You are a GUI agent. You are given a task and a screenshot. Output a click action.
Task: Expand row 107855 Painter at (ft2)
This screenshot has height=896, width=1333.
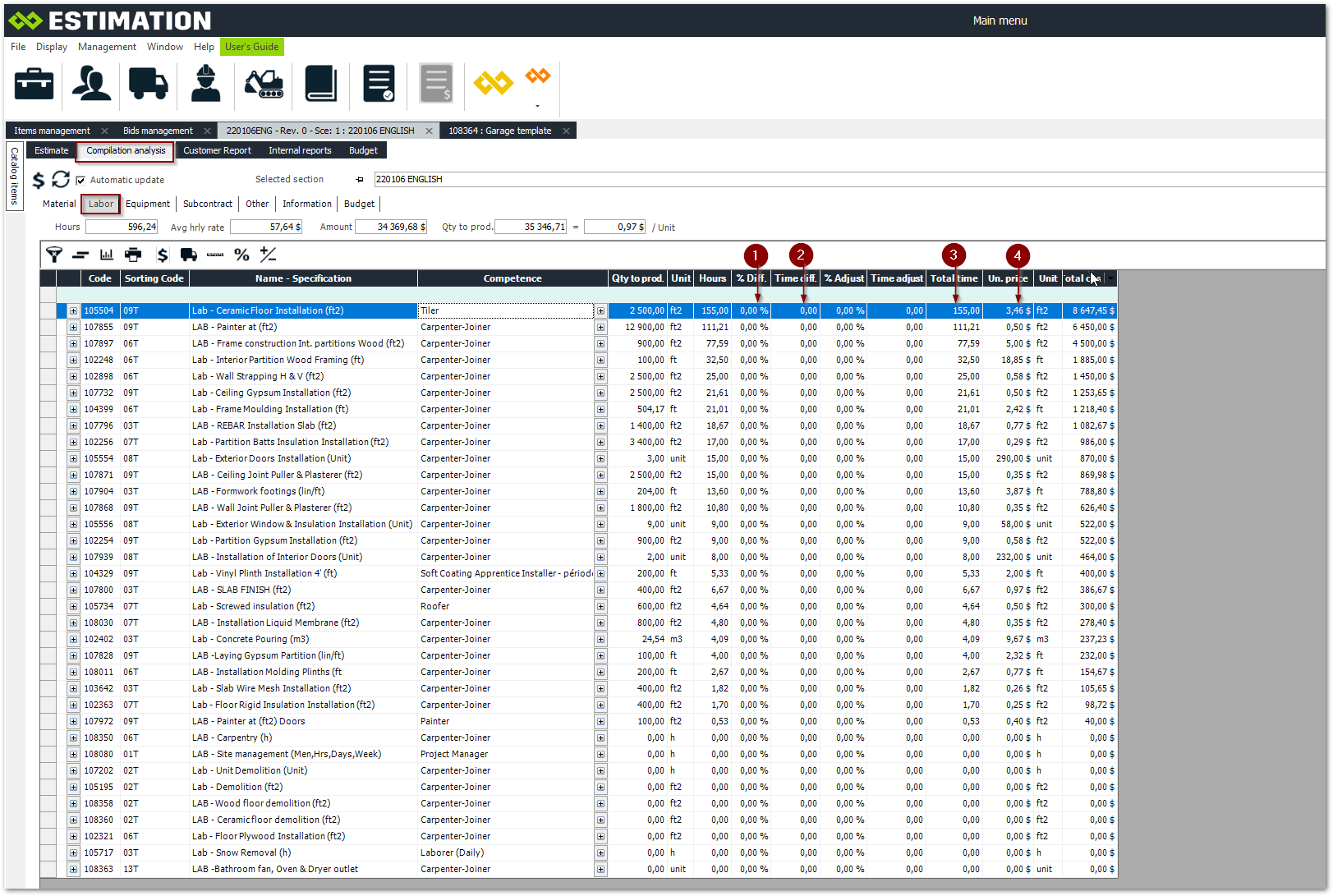73,328
